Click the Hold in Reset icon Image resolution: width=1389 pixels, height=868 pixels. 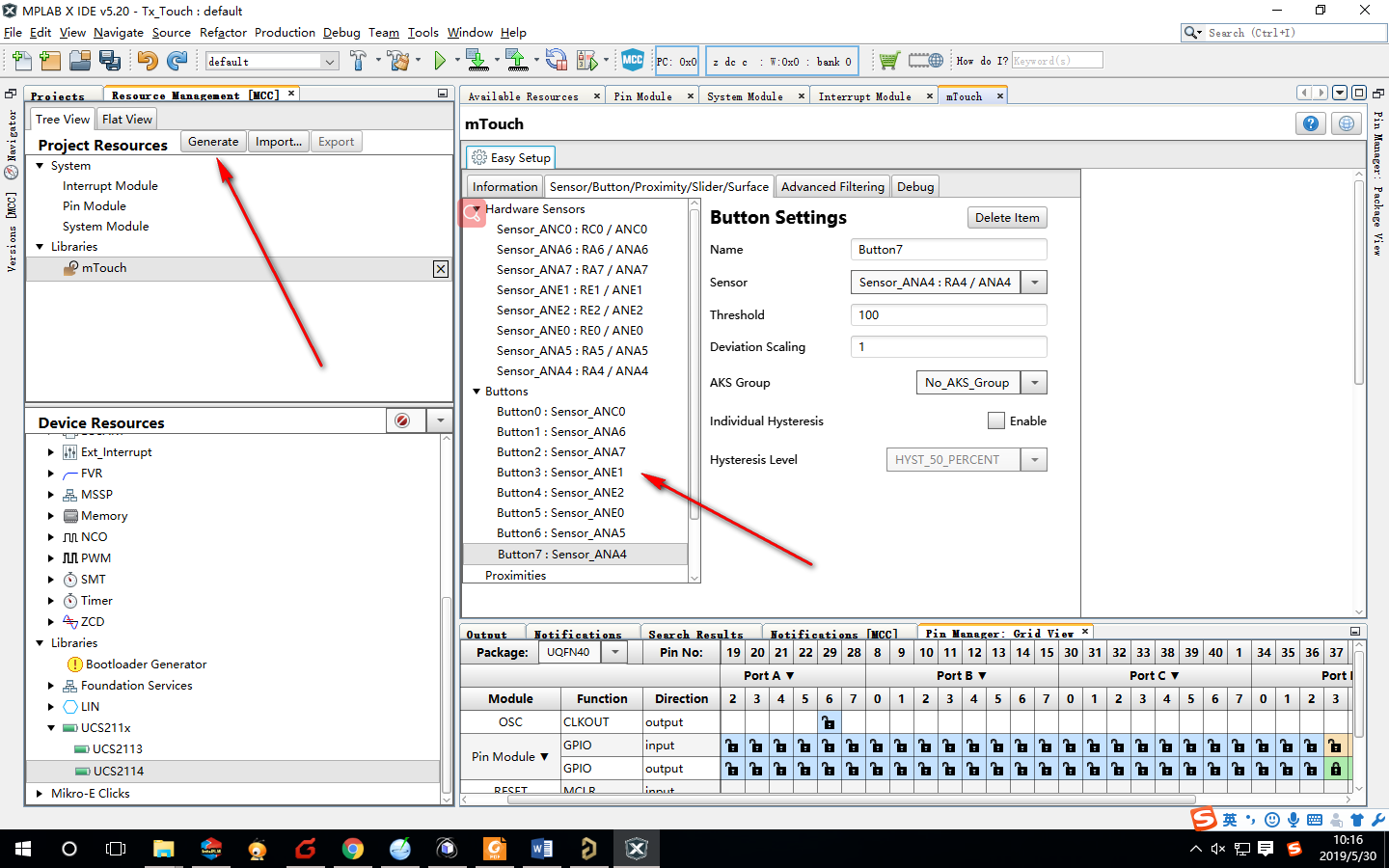click(x=557, y=61)
